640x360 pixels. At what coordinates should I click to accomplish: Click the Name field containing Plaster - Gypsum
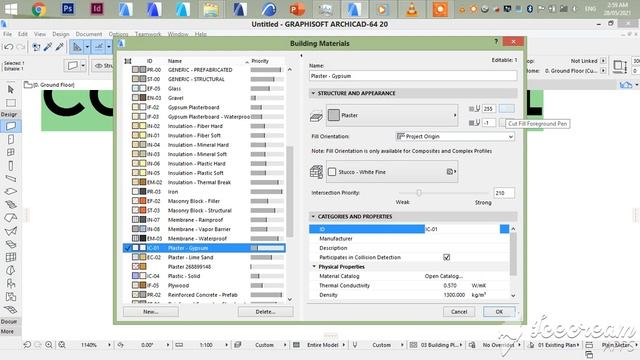point(413,76)
